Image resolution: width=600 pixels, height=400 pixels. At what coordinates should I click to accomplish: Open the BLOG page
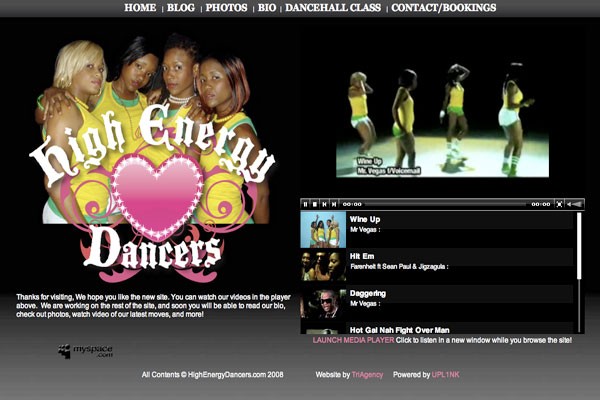coord(181,8)
